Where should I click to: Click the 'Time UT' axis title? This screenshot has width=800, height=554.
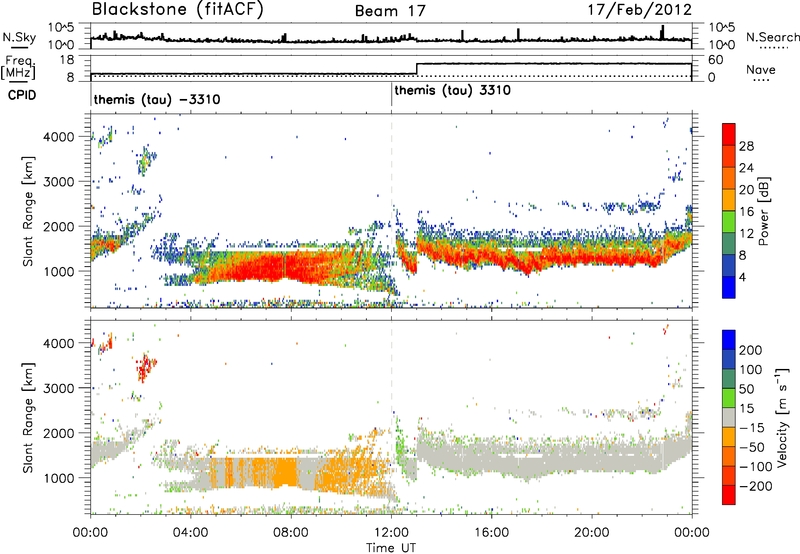[x=391, y=548]
